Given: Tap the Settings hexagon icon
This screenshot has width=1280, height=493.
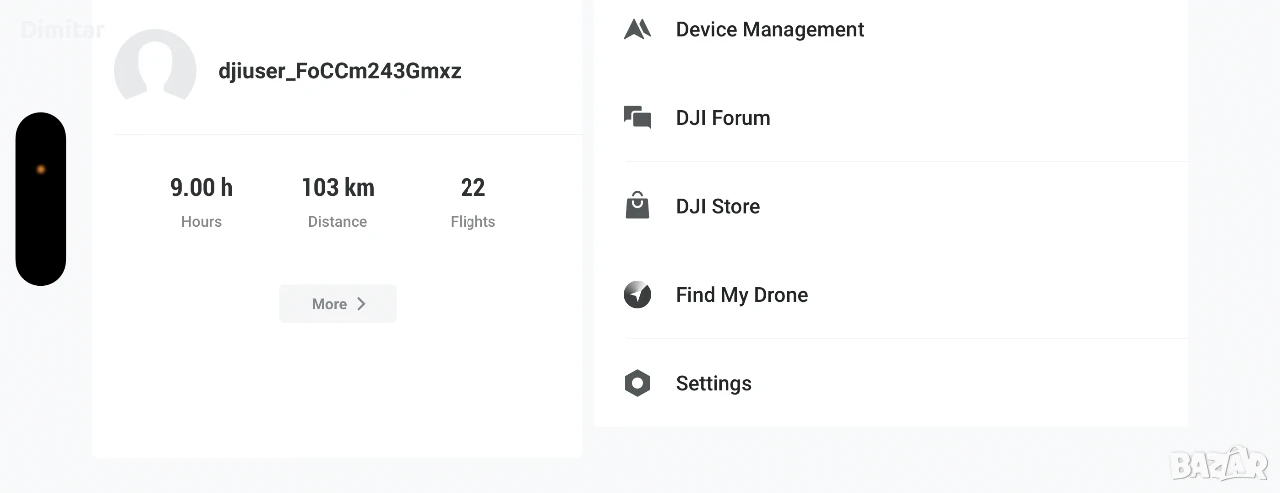Looking at the screenshot, I should (637, 383).
